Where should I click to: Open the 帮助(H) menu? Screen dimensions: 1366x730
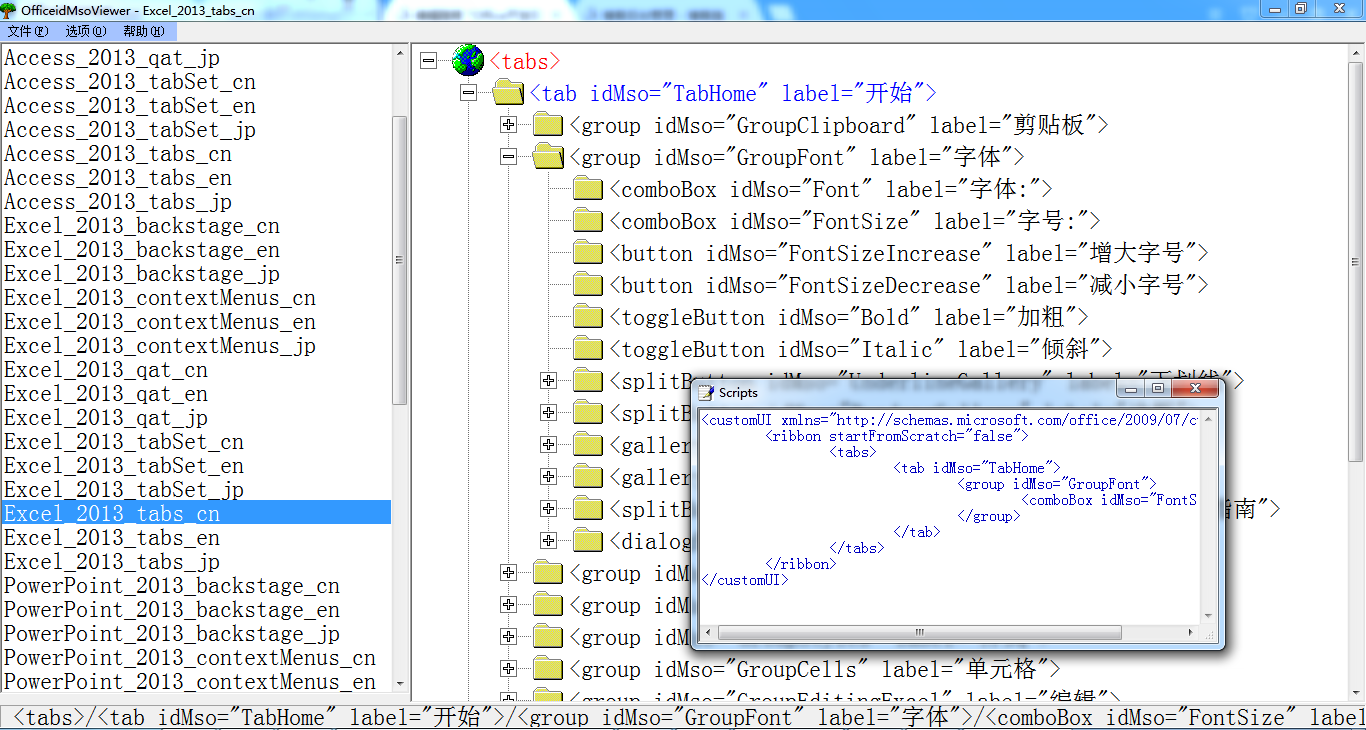(x=144, y=31)
